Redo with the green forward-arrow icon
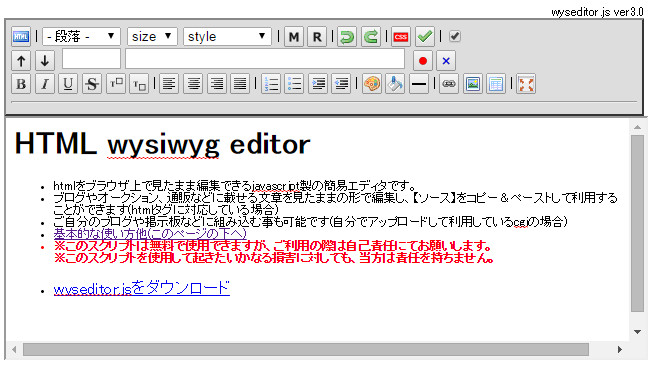This screenshot has height=366, width=648. tap(371, 37)
